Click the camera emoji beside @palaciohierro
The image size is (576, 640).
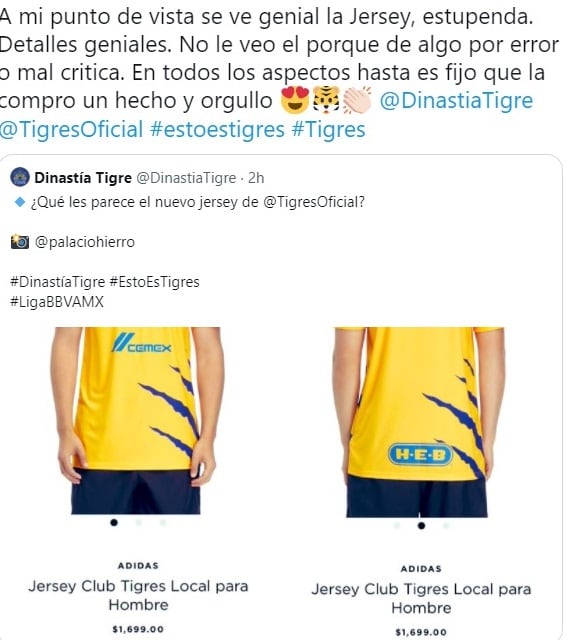pos(20,242)
